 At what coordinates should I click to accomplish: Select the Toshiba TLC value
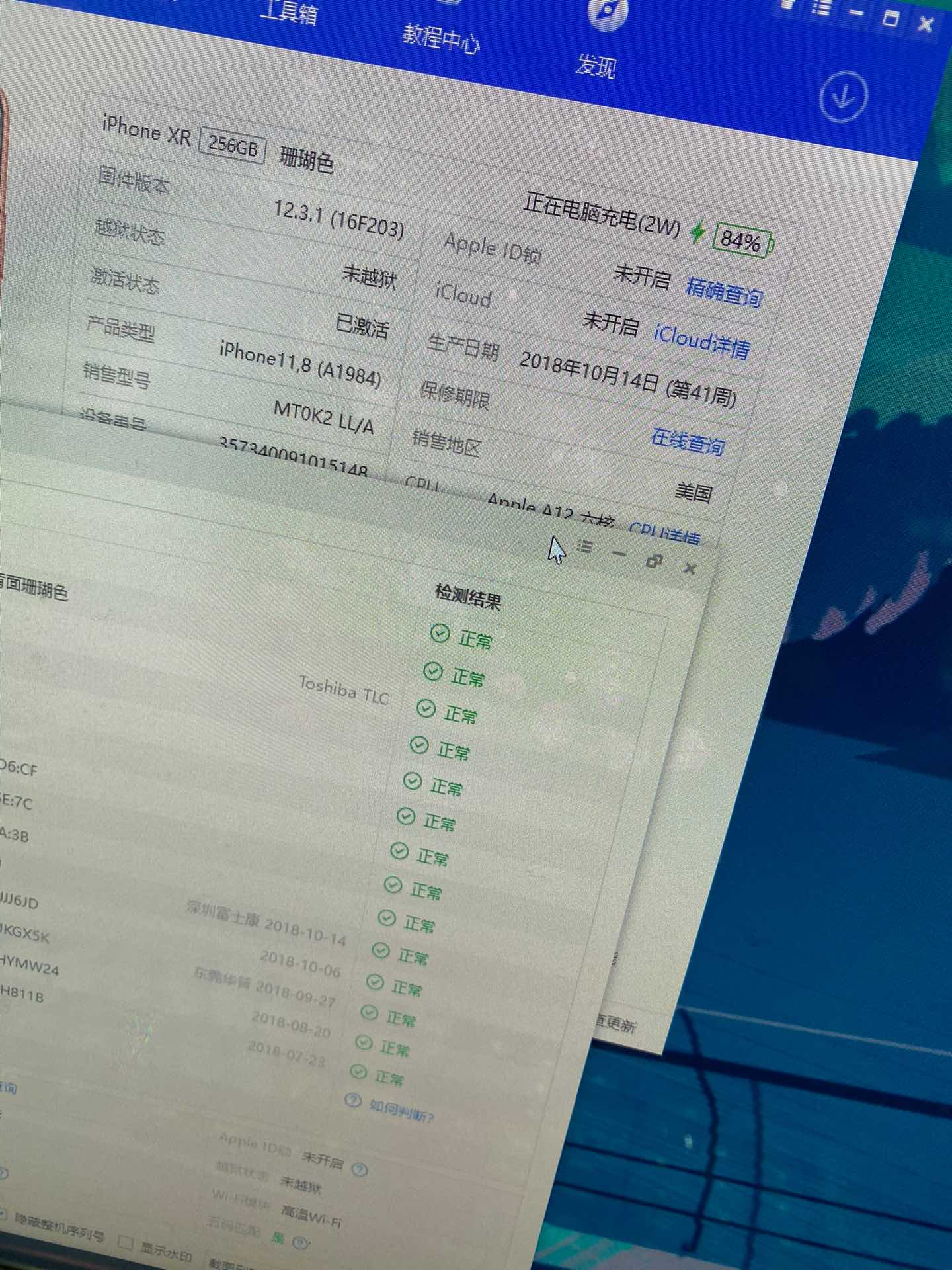click(x=344, y=689)
